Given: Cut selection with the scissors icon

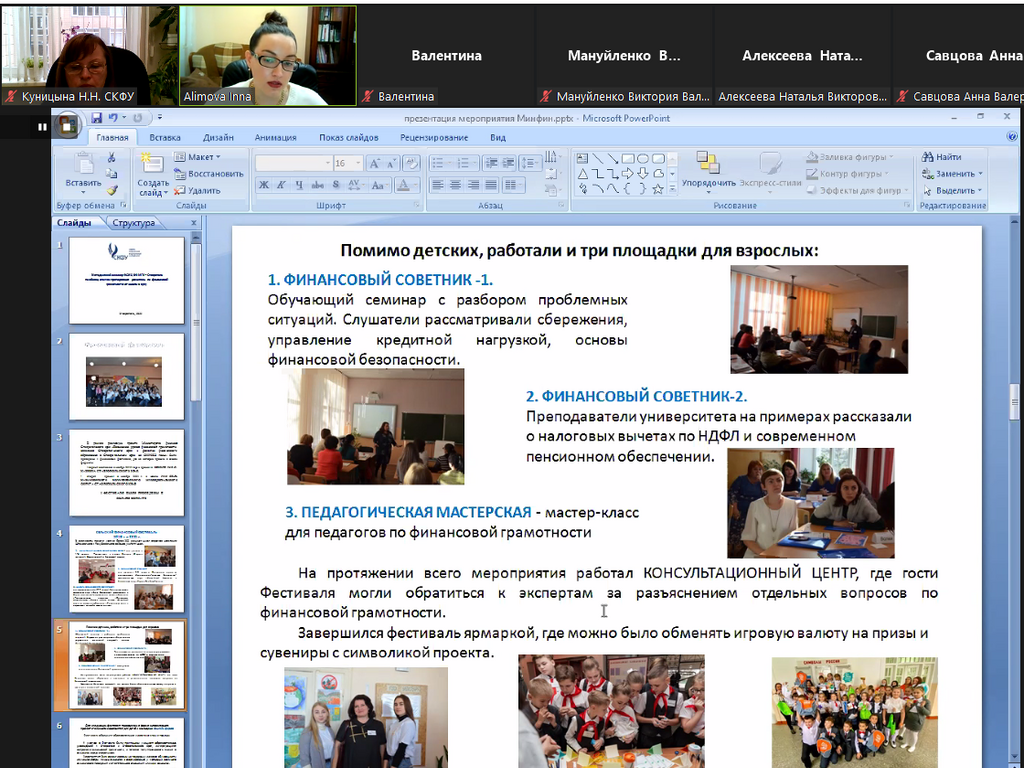Looking at the screenshot, I should (x=111, y=157).
